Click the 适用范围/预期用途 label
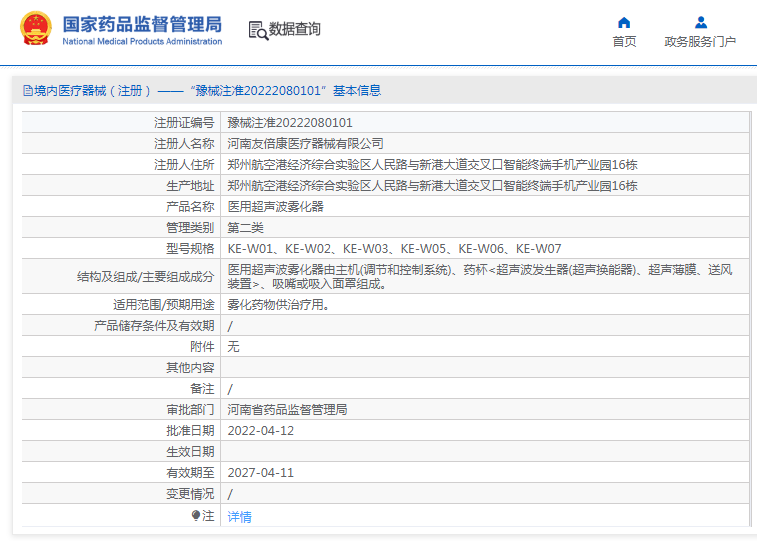The height and width of the screenshot is (541, 757). [164, 305]
